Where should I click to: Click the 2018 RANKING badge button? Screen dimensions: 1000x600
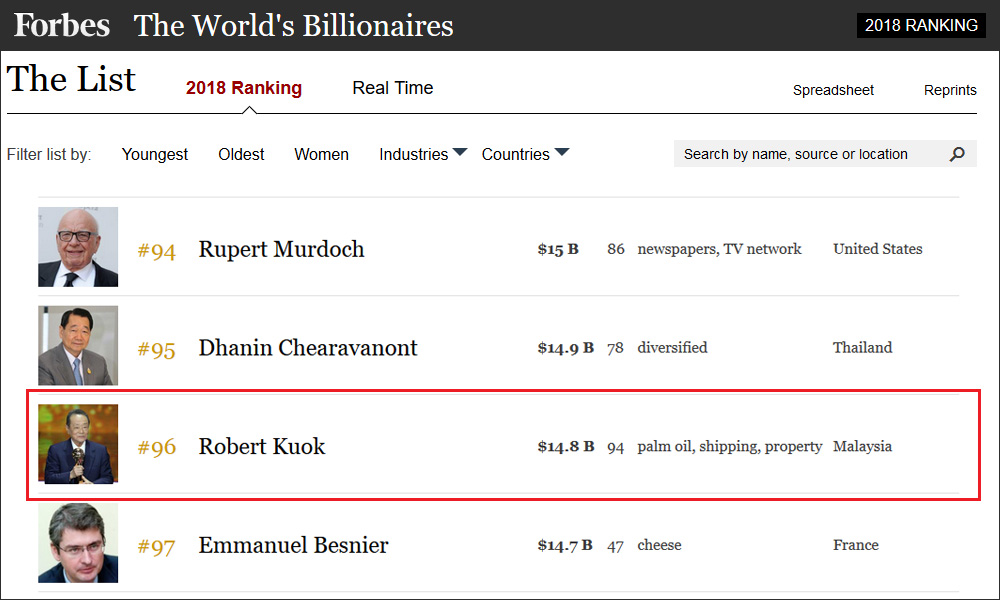click(x=921, y=26)
